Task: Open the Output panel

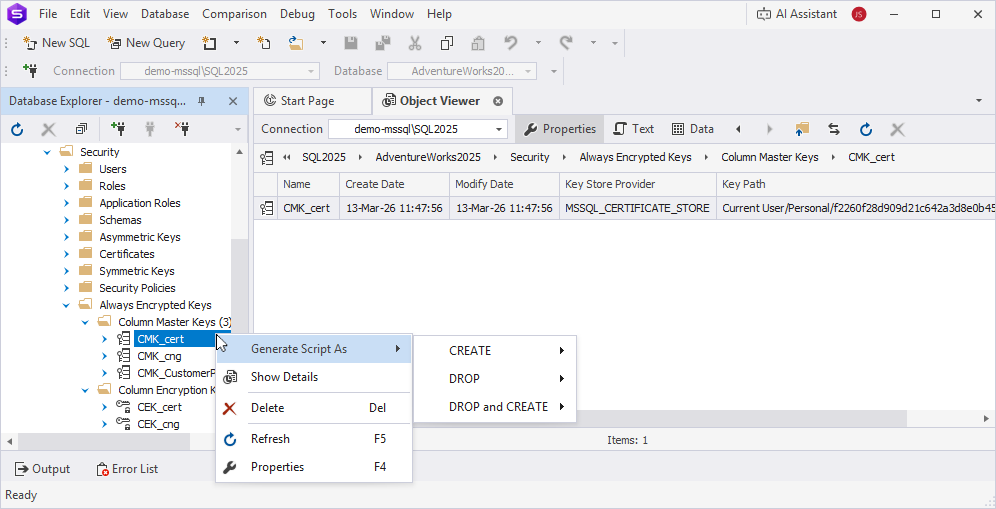Action: 42,469
